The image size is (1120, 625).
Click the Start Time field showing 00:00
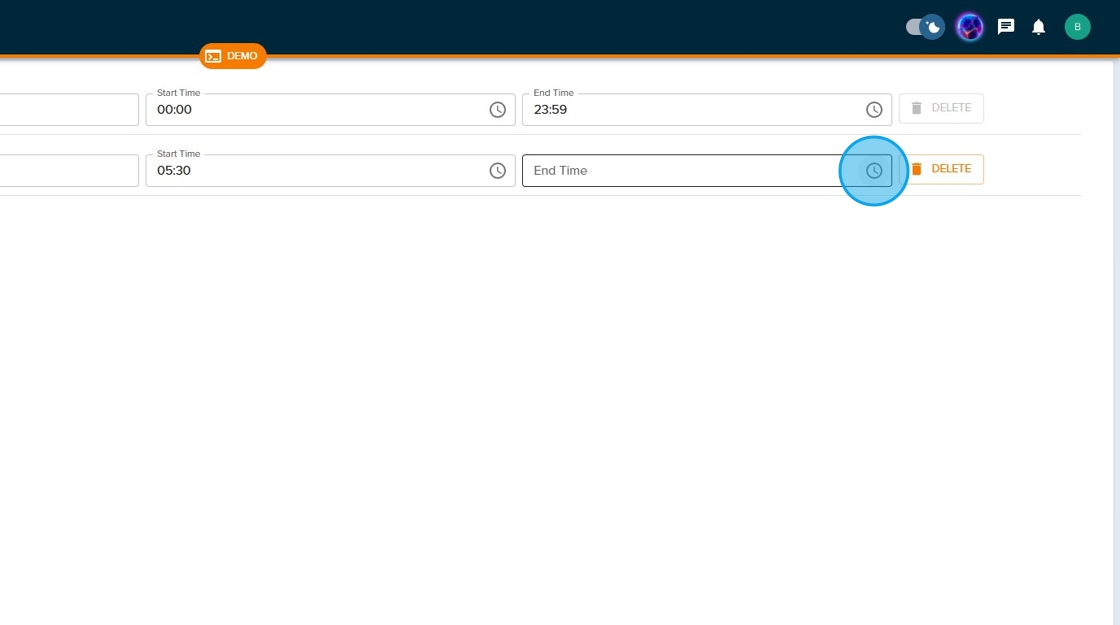pyautogui.click(x=310, y=110)
